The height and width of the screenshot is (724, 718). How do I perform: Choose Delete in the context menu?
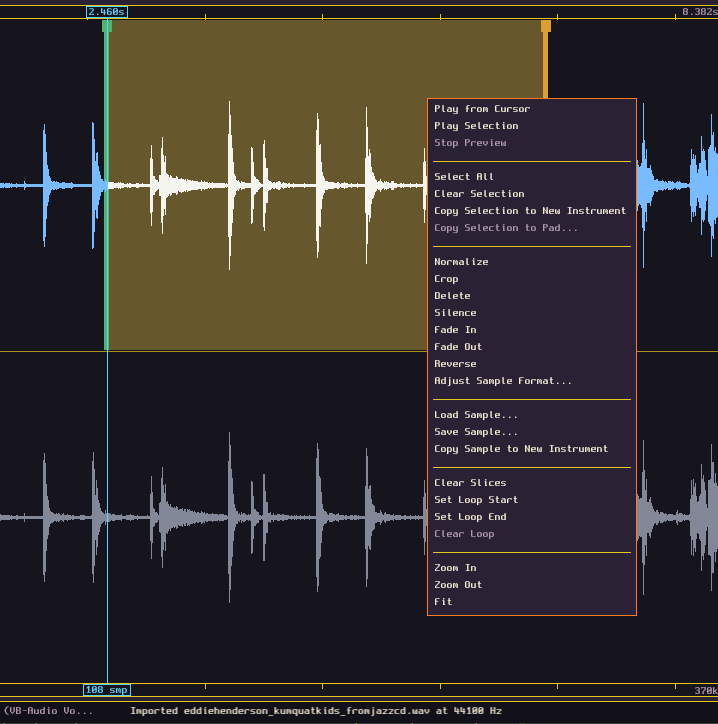tap(532, 296)
